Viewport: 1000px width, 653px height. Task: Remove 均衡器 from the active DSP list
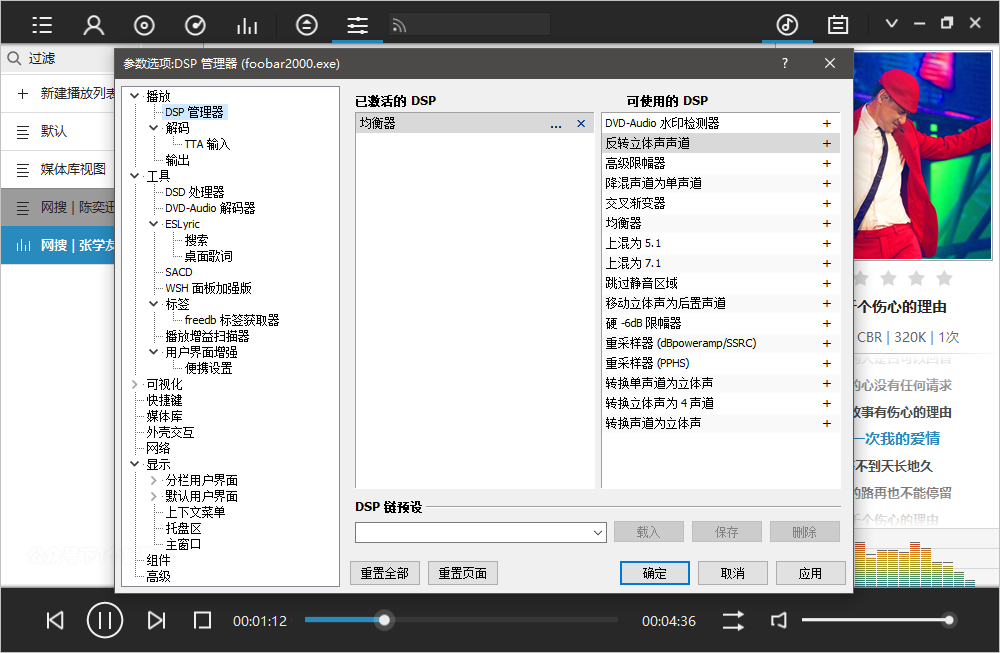(x=581, y=124)
